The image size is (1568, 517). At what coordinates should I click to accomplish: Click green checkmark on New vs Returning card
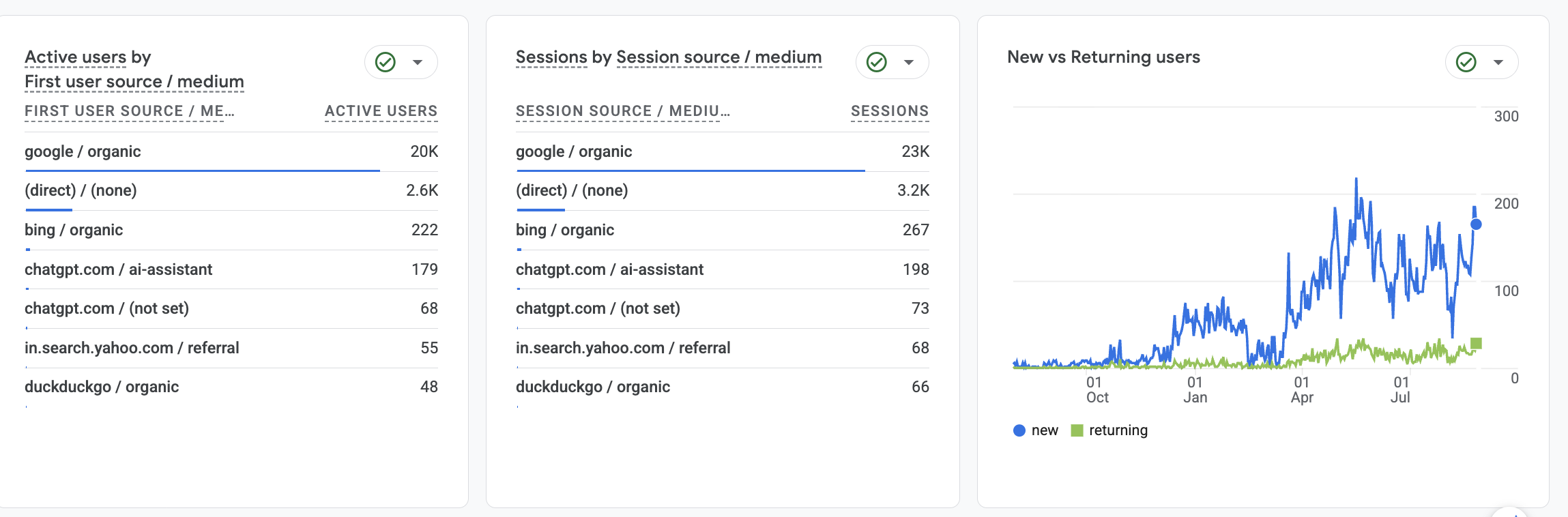point(1466,62)
